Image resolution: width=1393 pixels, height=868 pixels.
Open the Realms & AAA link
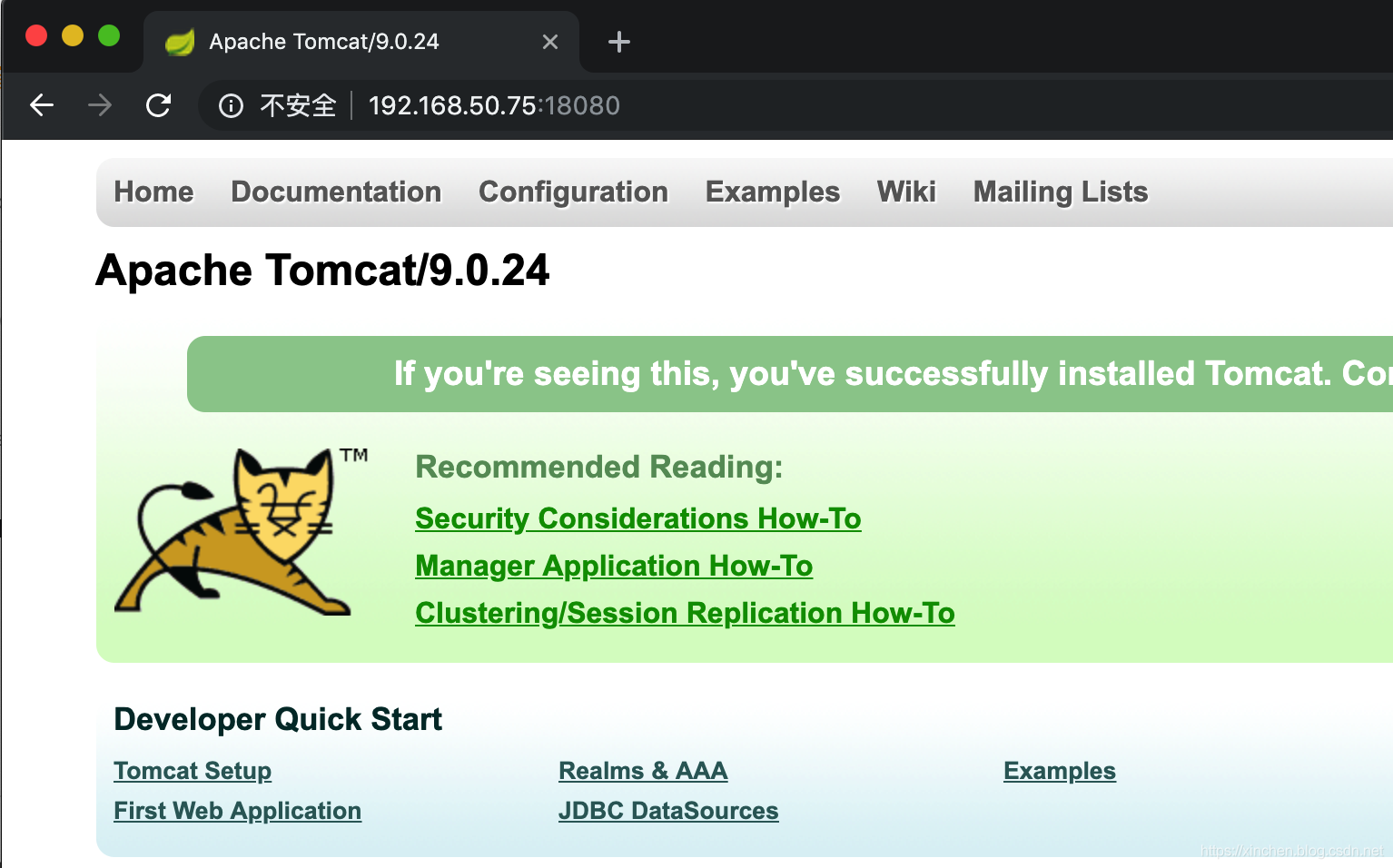(x=643, y=771)
